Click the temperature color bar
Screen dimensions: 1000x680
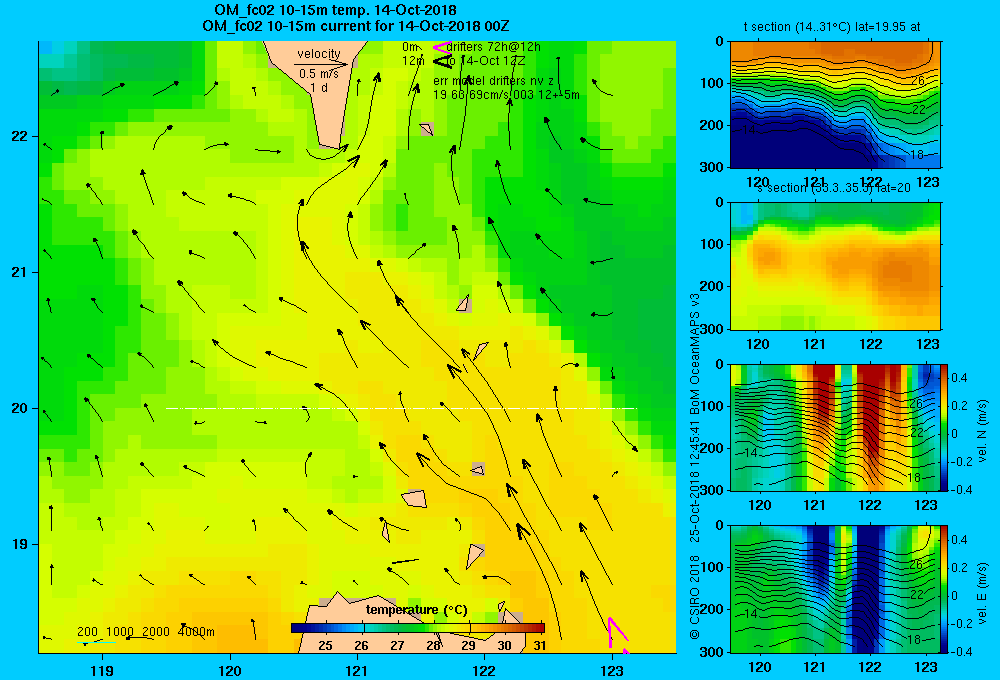coord(418,628)
